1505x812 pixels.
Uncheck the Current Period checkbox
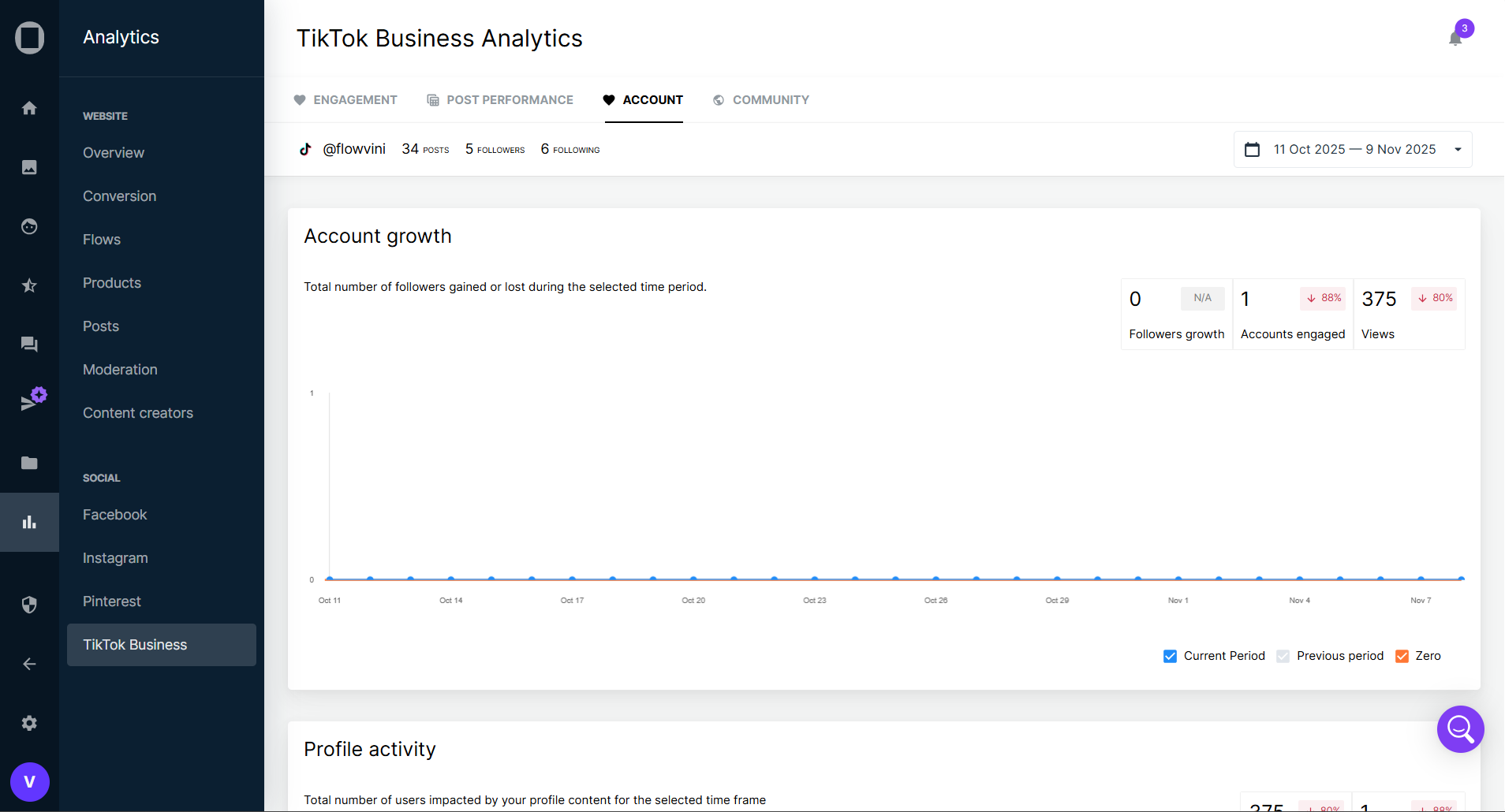(x=1171, y=656)
